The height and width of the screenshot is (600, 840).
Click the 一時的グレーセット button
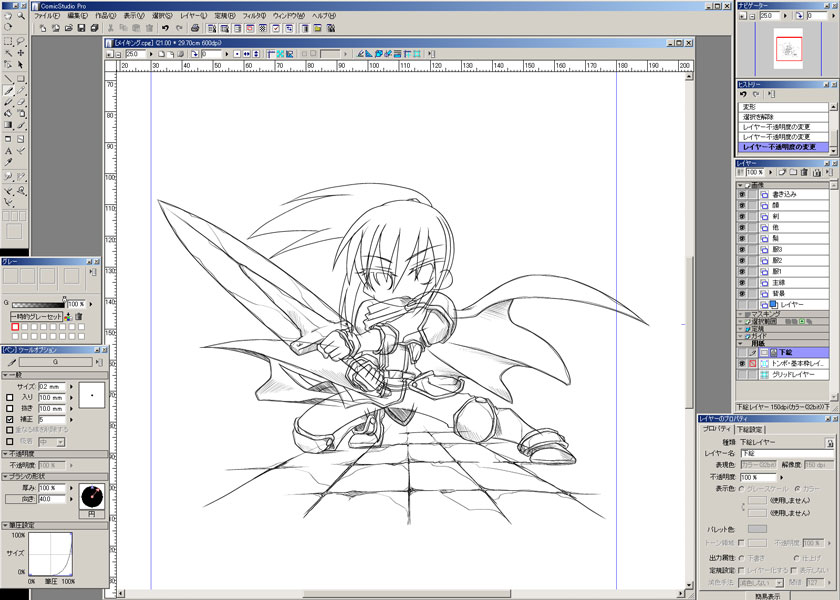click(37, 316)
